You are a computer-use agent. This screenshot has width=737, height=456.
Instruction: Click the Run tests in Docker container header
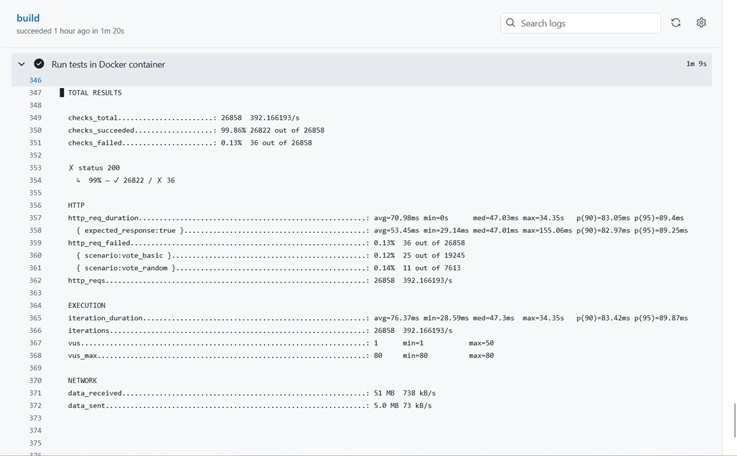[x=108, y=64]
